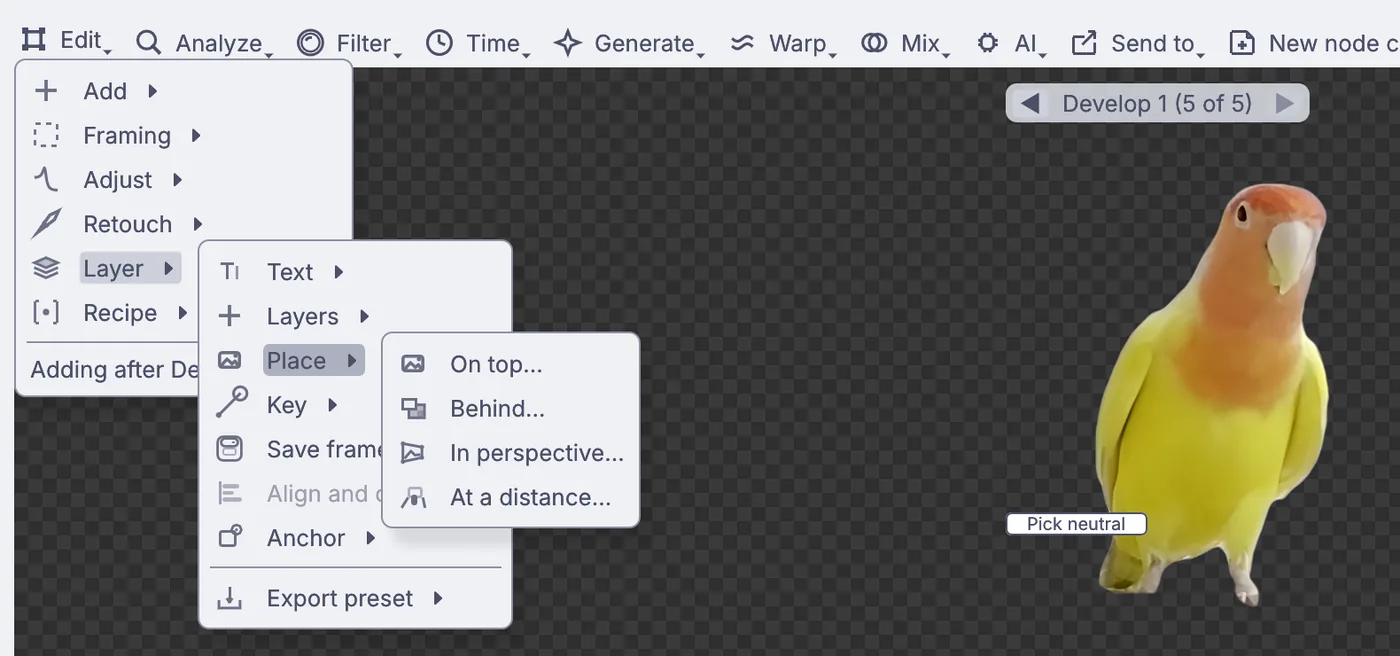Viewport: 1400px width, 656px height.
Task: Click the AI chip icon
Action: [988, 43]
